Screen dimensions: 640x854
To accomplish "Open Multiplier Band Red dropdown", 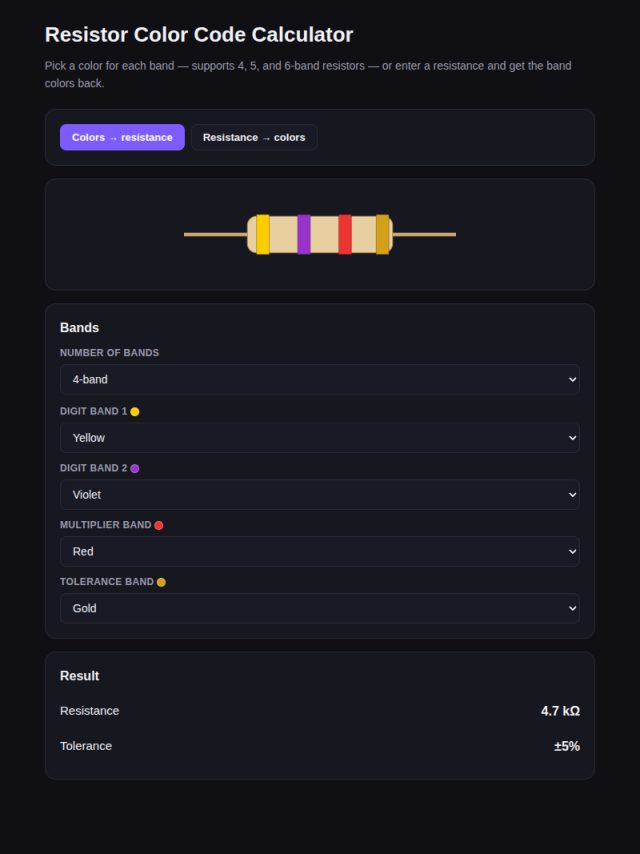I will 320,551.
